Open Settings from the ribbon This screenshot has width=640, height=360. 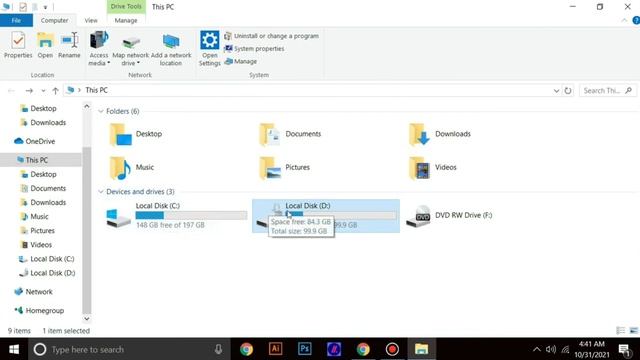[209, 48]
